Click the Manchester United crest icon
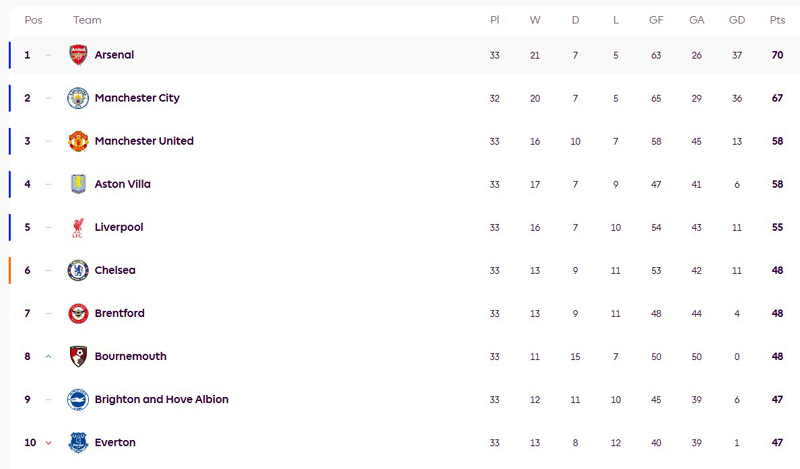 point(78,141)
